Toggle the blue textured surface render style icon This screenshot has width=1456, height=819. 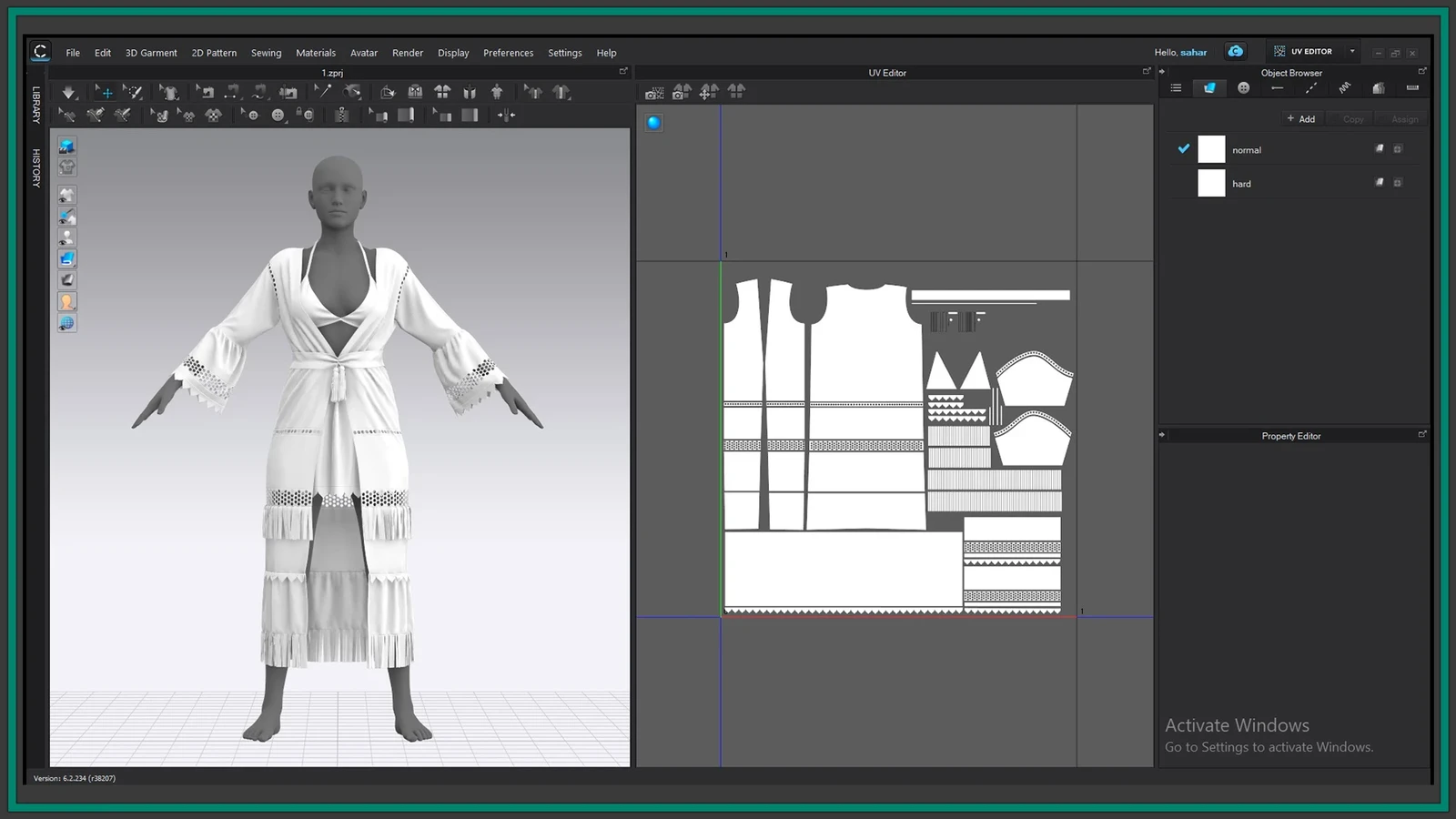[x=67, y=258]
